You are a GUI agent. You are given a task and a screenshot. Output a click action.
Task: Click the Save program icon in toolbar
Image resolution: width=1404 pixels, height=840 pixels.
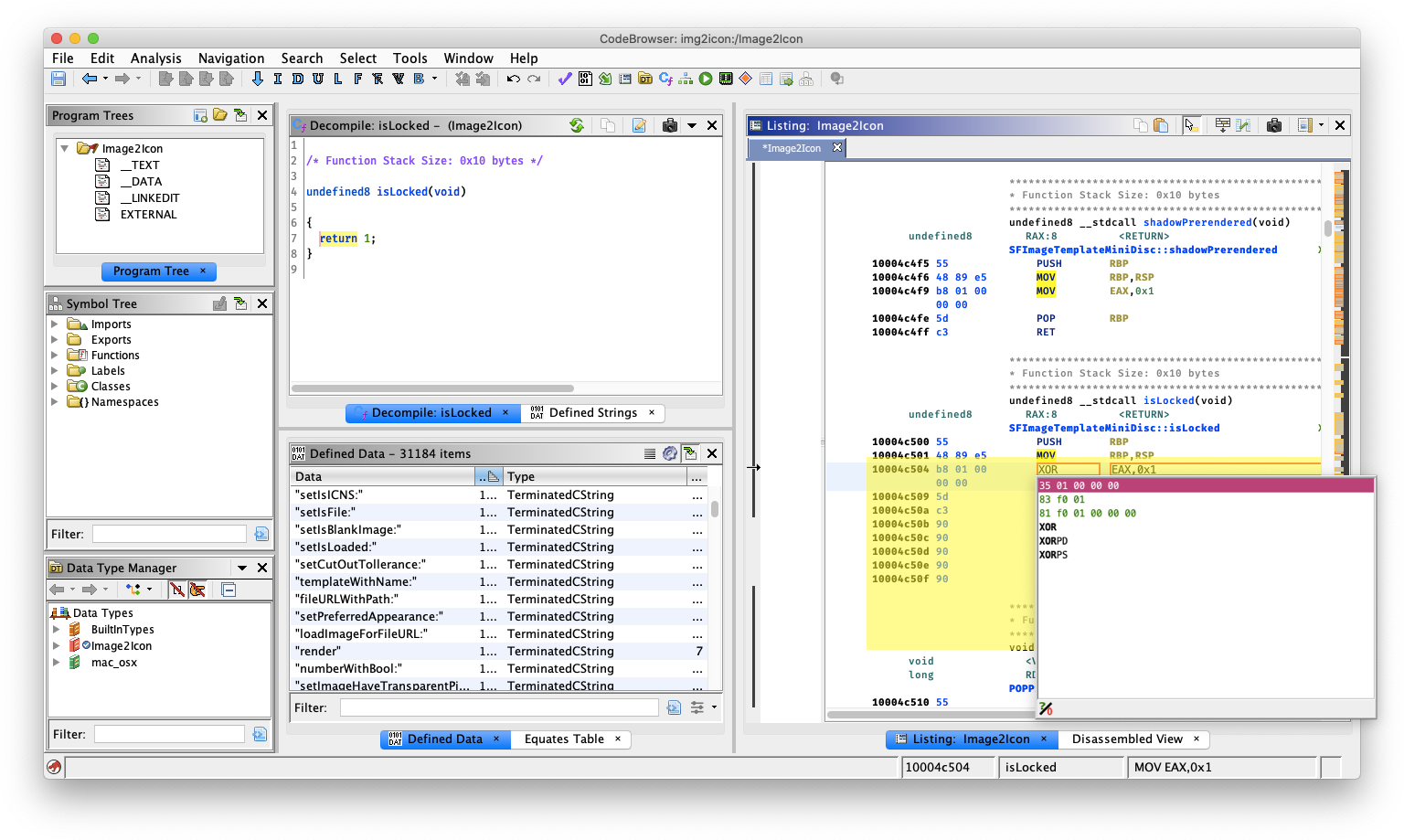point(58,79)
